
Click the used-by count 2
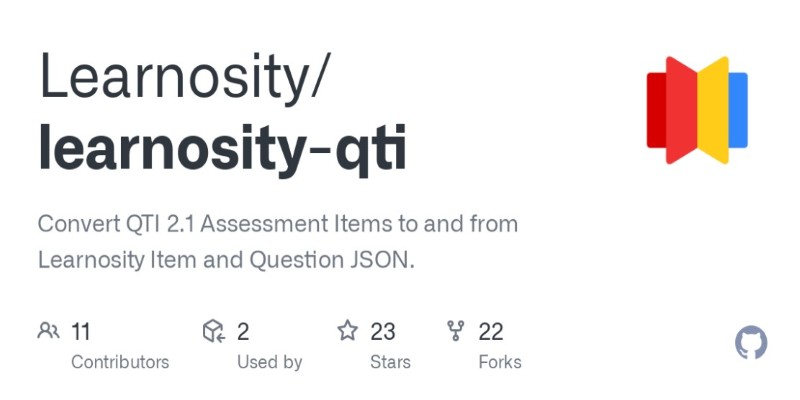pyautogui.click(x=243, y=332)
